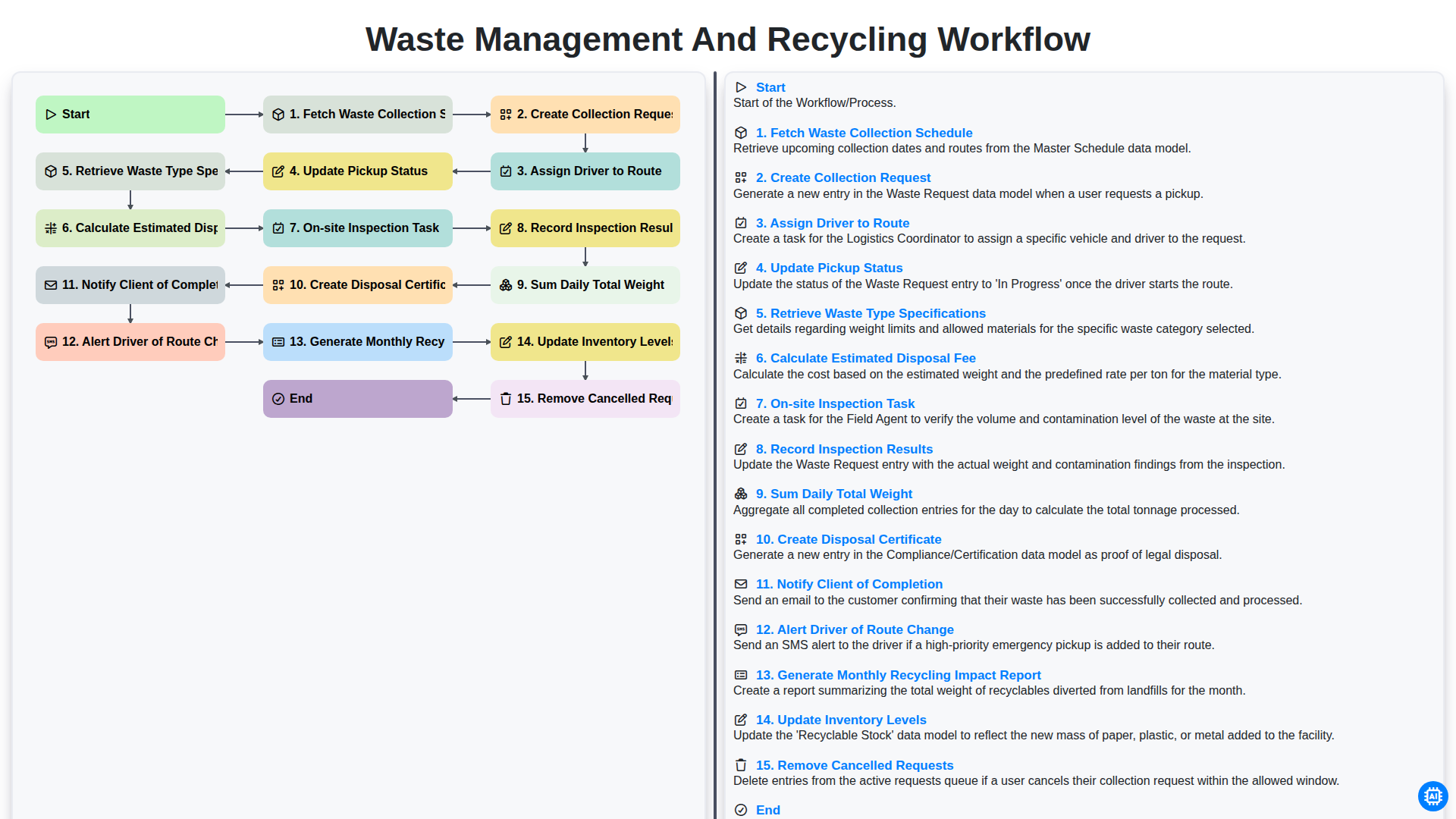
Task: Open the 13. Generate Monthly Recycling Impact Report link
Action: [x=899, y=675]
